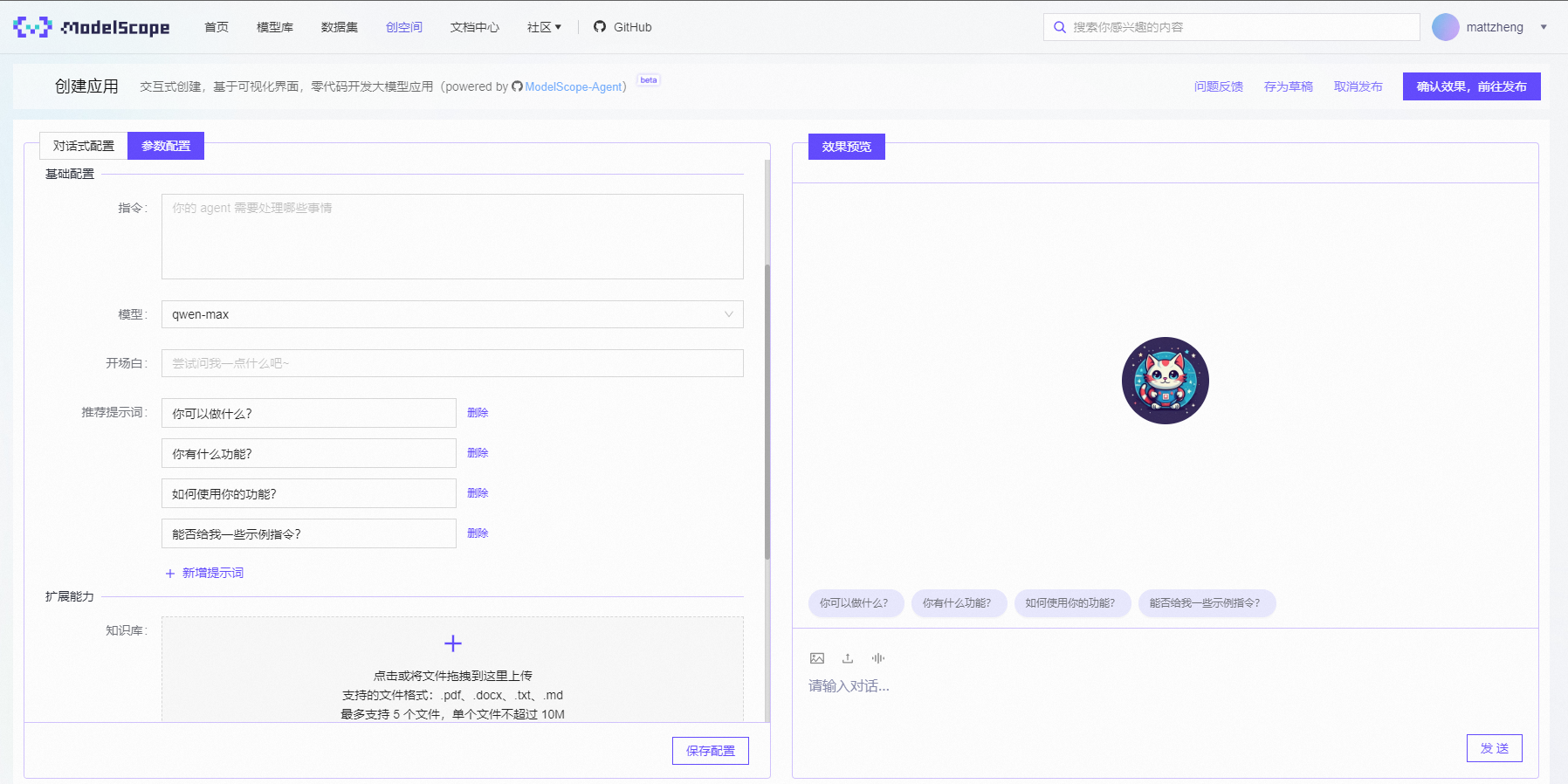This screenshot has height=784, width=1568.
Task: Click the 你有什么功能? prompt input
Action: pos(309,453)
